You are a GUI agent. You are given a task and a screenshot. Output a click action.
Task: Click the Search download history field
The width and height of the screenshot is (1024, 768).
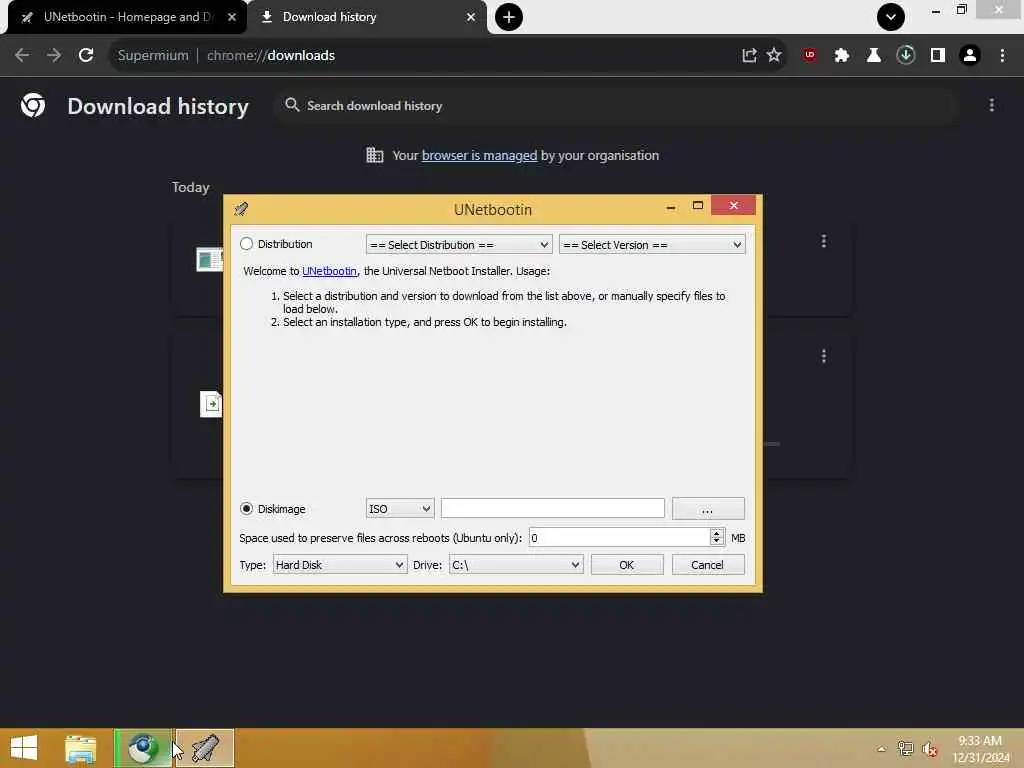[x=614, y=106]
